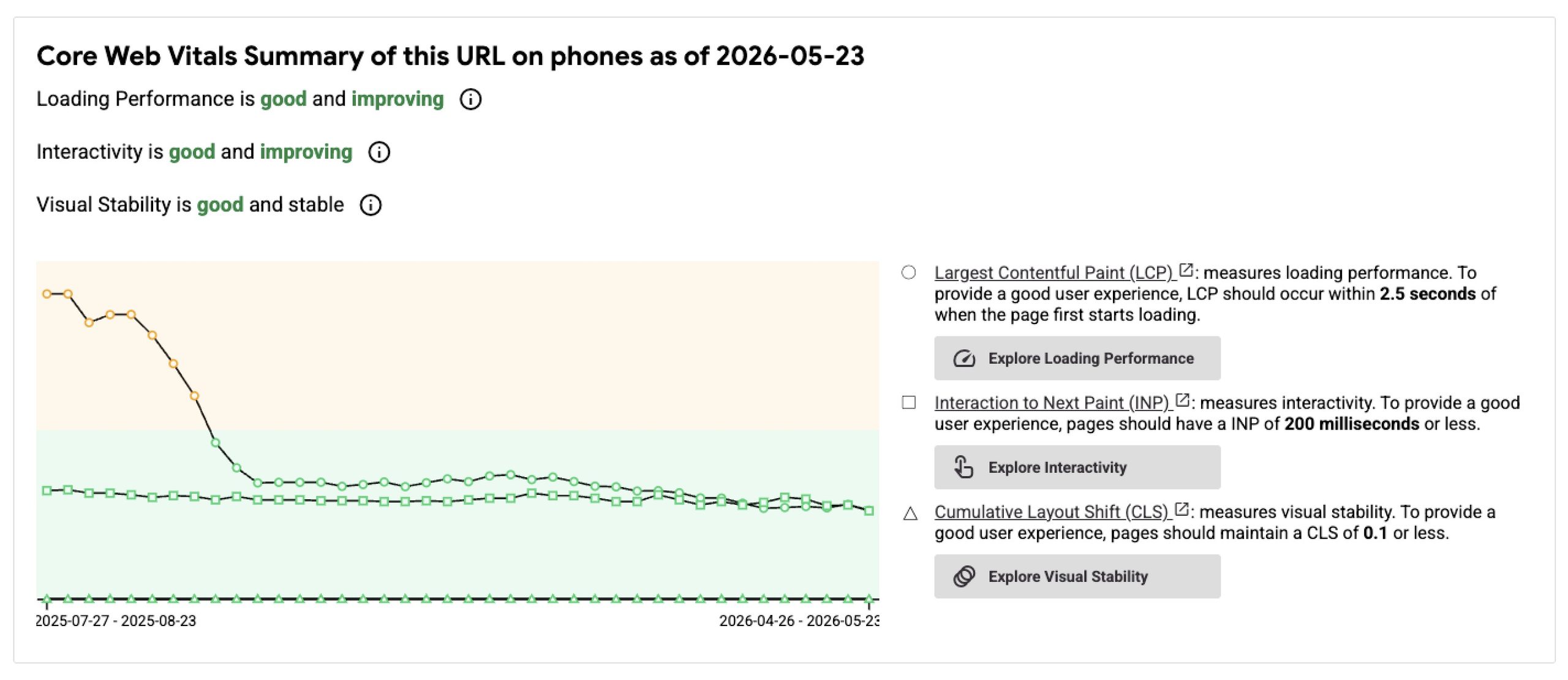
Task: Open the Interaction to Next Paint (INP) link
Action: coord(1051,403)
